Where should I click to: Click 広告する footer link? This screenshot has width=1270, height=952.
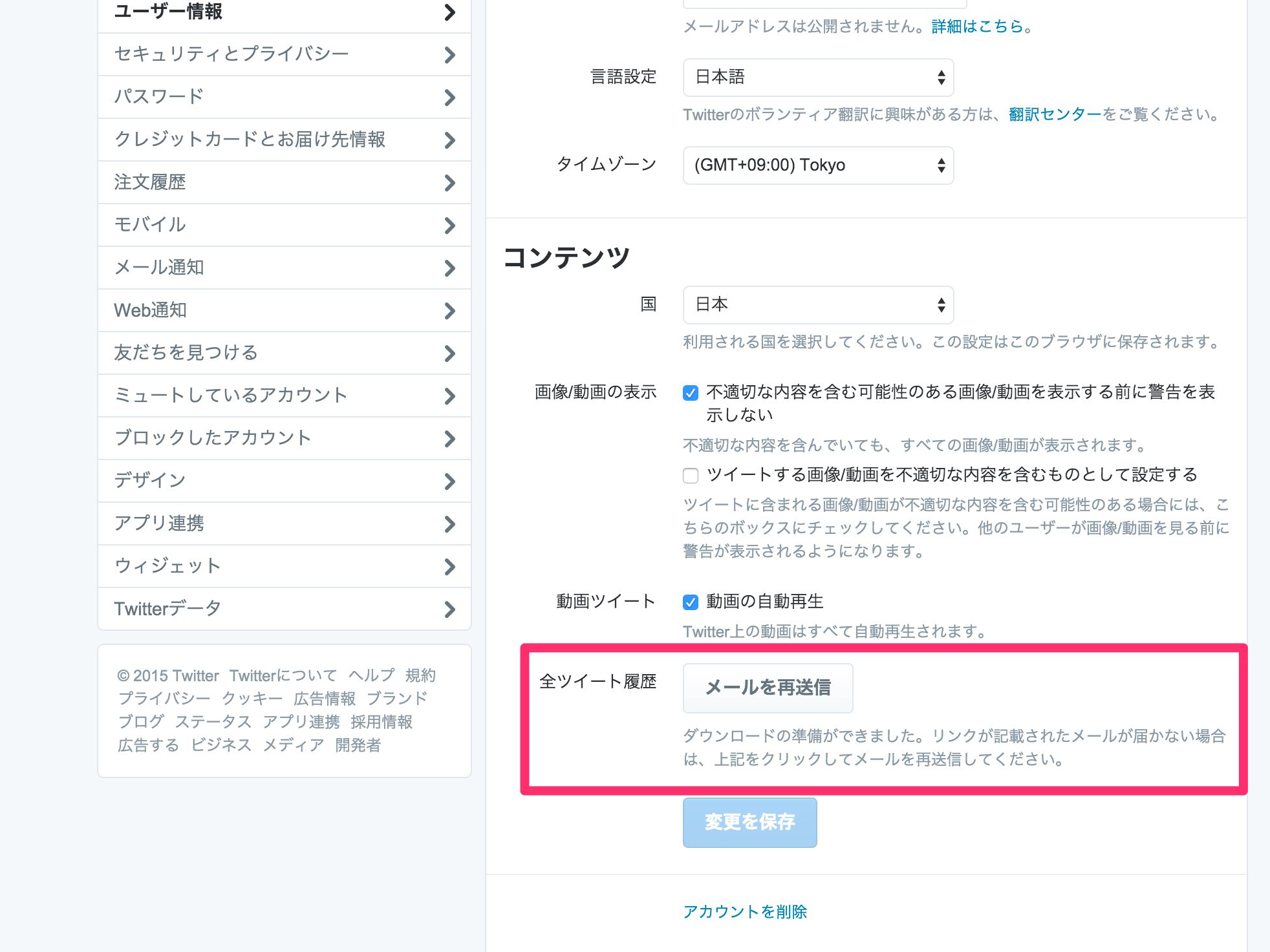coord(149,745)
